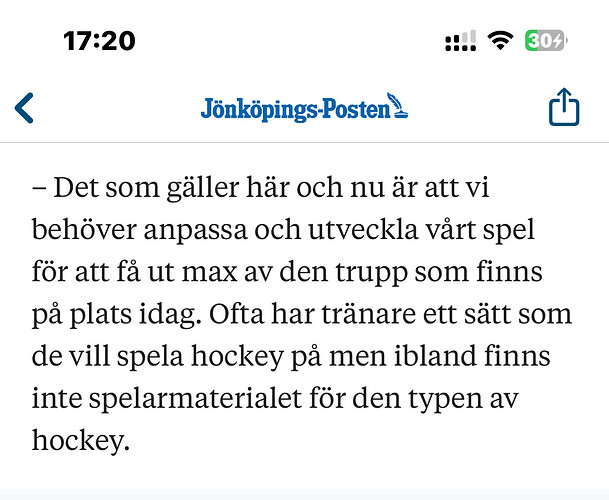Tap the blue back chevron

[x=24, y=108]
